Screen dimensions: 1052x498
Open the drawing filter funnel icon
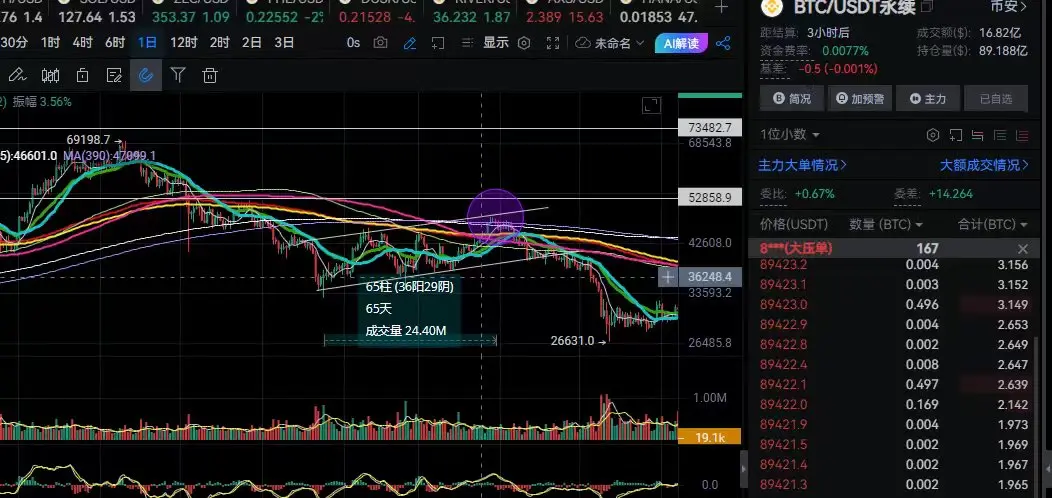[178, 74]
